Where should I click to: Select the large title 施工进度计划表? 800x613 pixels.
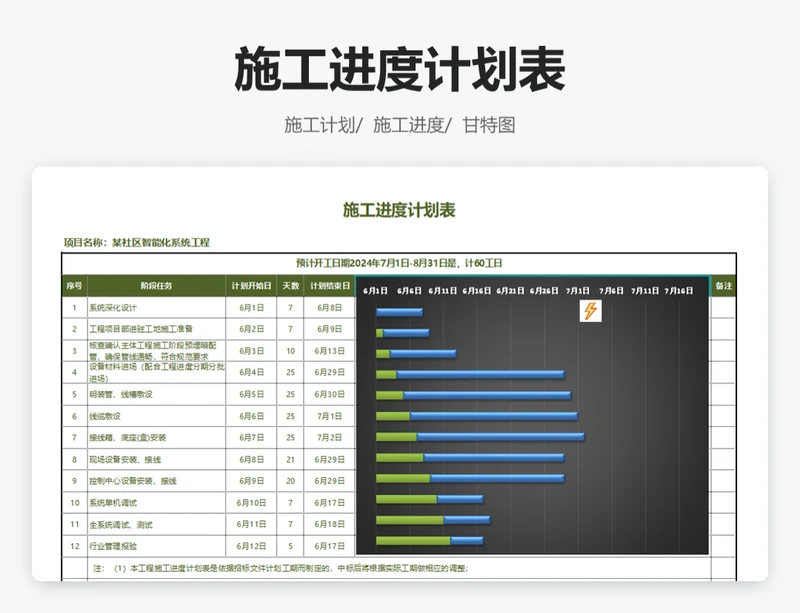pyautogui.click(x=400, y=69)
